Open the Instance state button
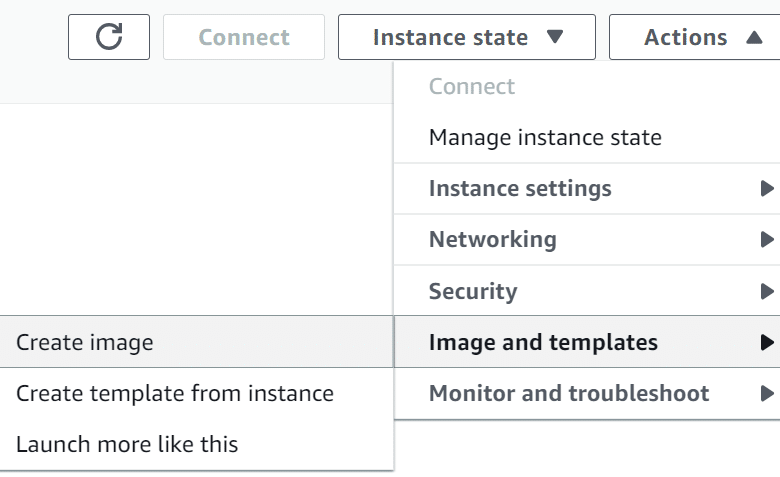Image resolution: width=780 pixels, height=477 pixels. [x=467, y=37]
